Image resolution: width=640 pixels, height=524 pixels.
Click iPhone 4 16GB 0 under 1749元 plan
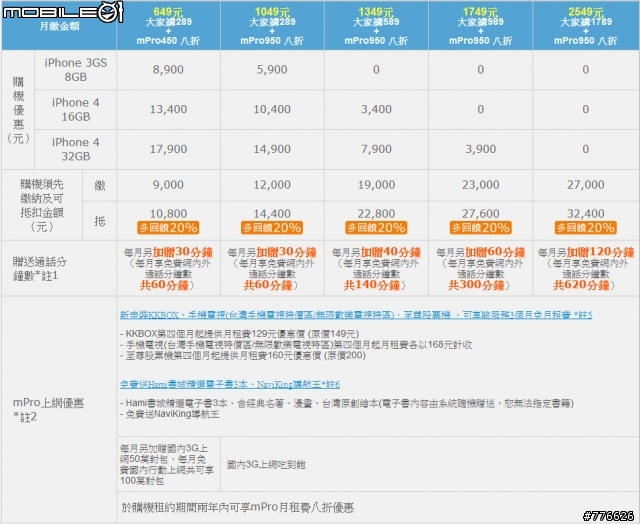(x=481, y=109)
